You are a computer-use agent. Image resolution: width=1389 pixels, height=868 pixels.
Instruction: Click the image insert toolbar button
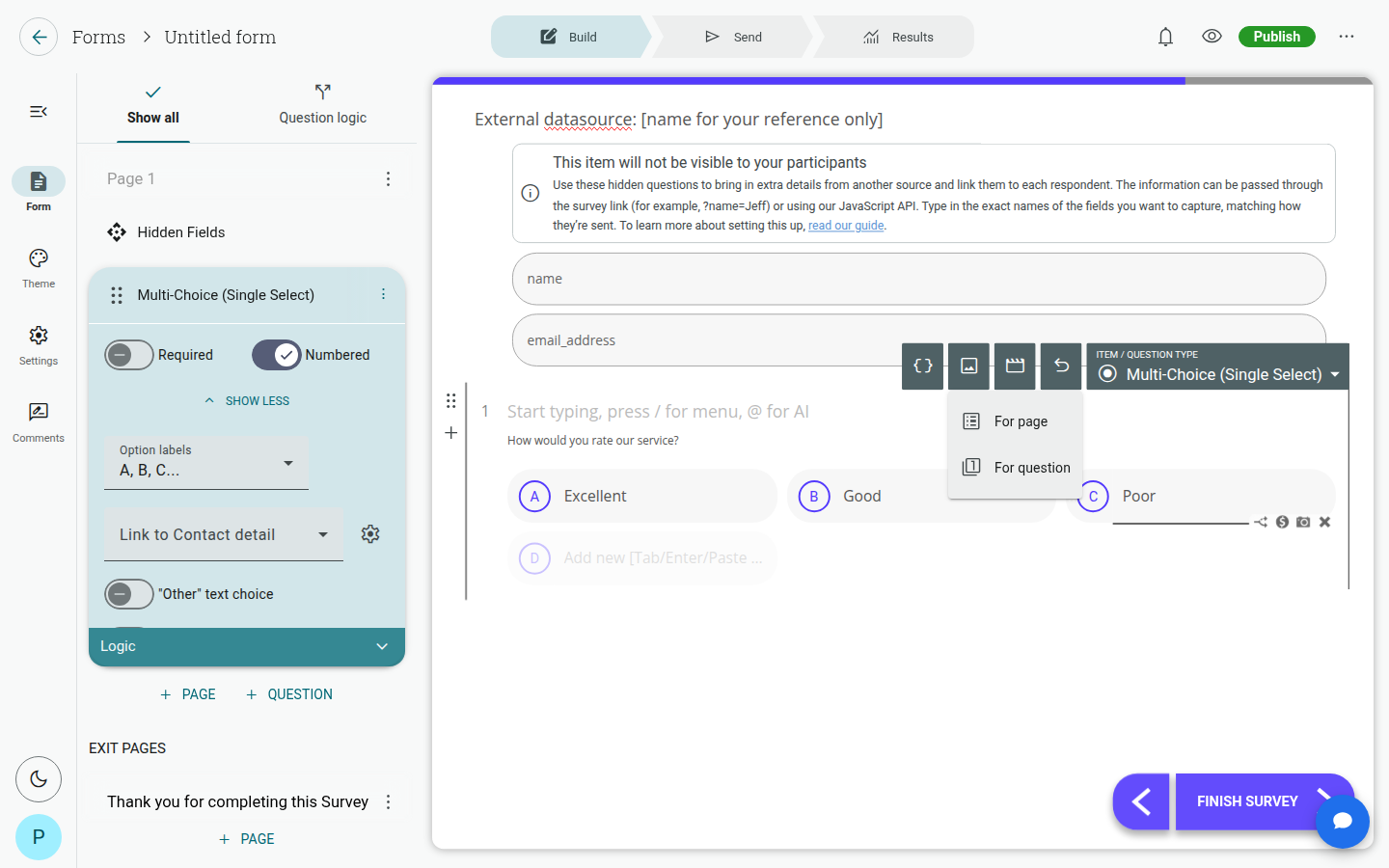point(969,366)
